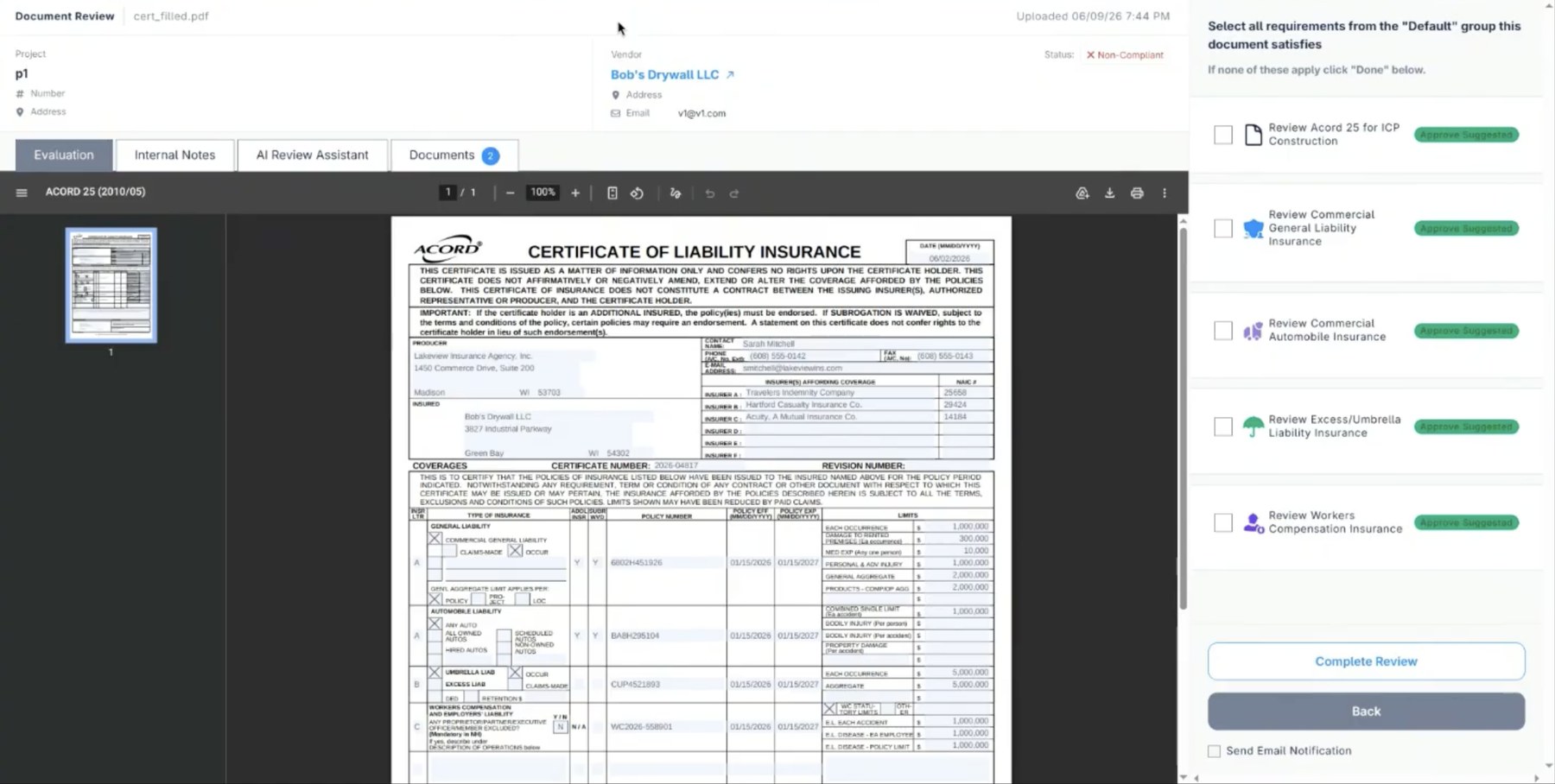Click the Excess/Umbrella umbrella icon
The width and height of the screenshot is (1555, 784).
1253,427
